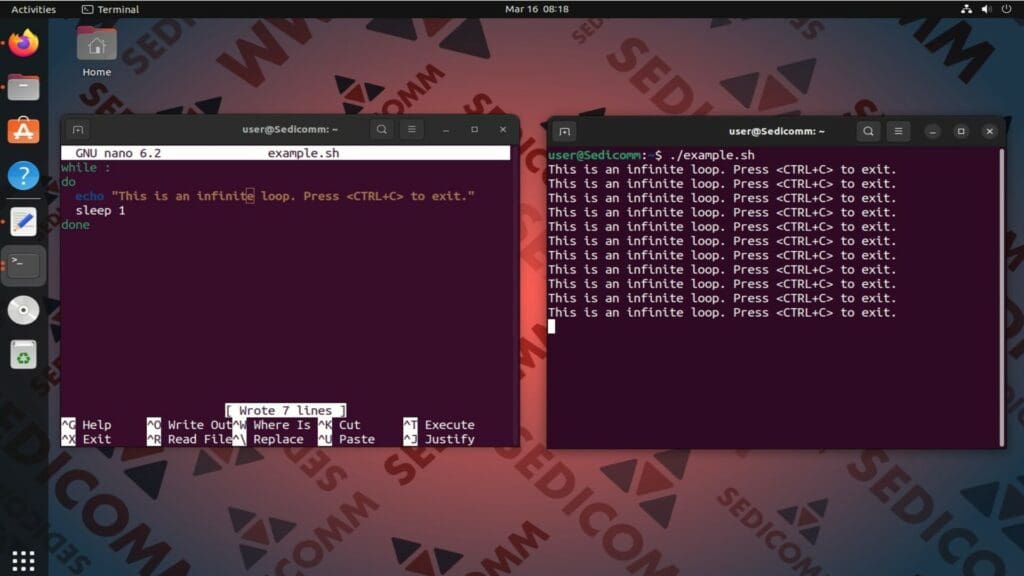Select the 'Wrote 7 lines' status message
1024x576 pixels.
285,410
